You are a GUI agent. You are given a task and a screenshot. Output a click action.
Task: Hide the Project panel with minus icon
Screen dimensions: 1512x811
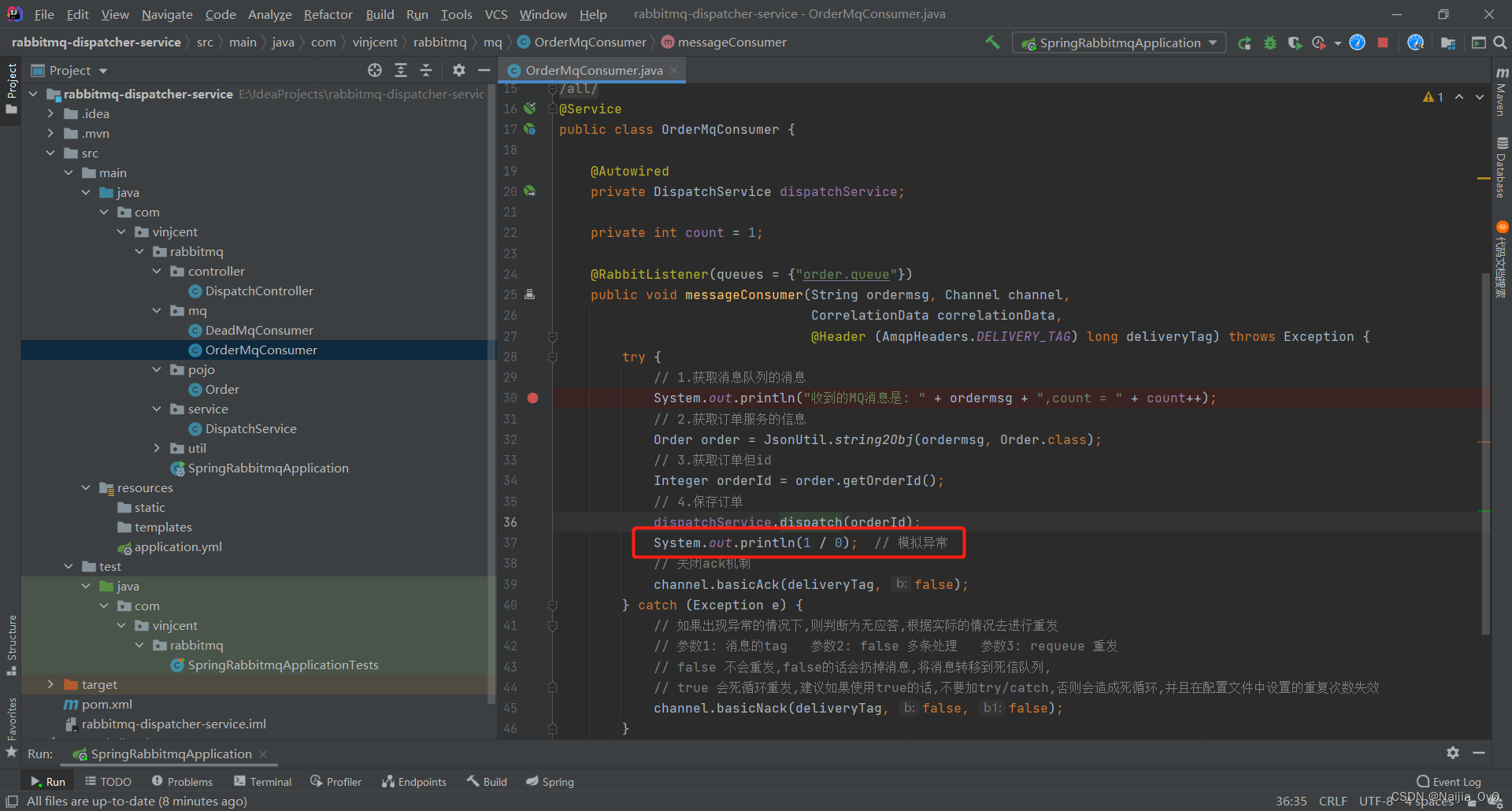484,70
